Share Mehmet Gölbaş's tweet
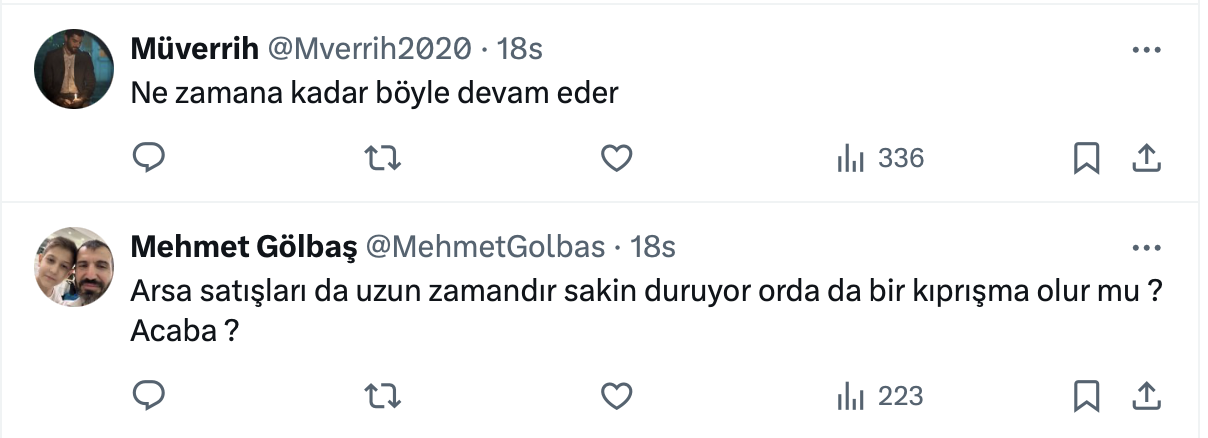1208x438 pixels. pyautogui.click(x=1145, y=396)
